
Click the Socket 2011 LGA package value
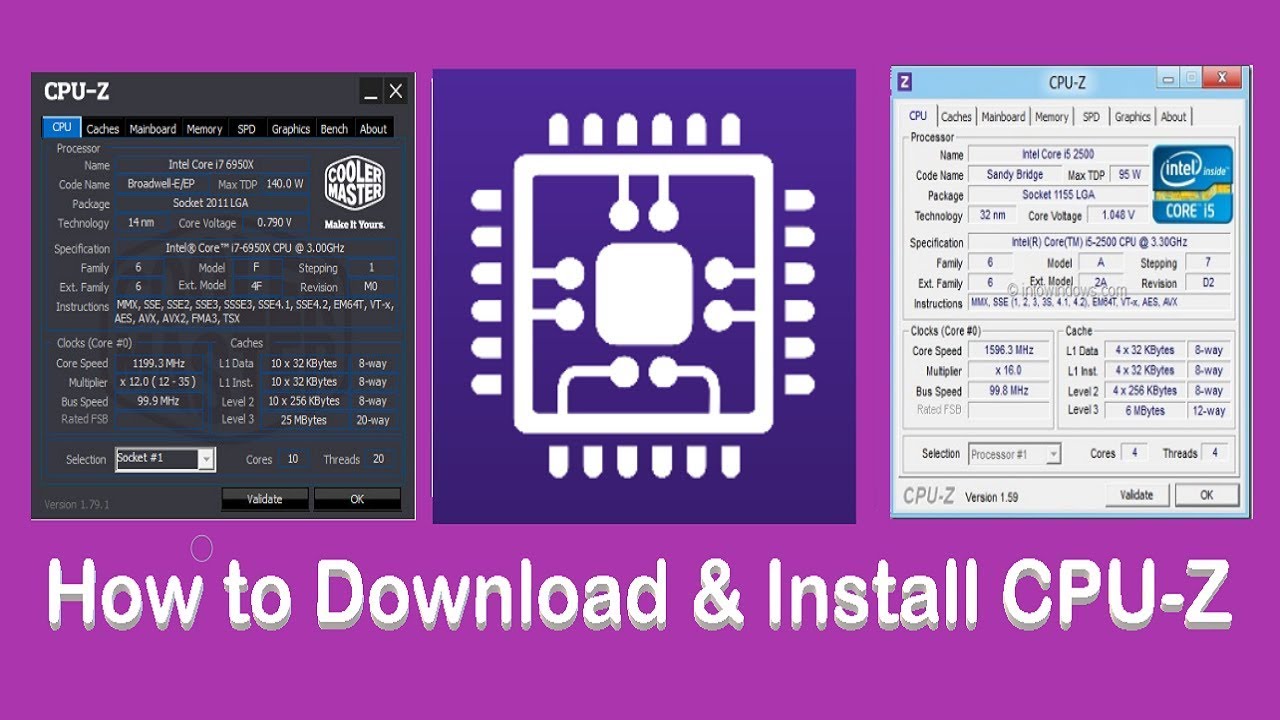click(x=212, y=203)
